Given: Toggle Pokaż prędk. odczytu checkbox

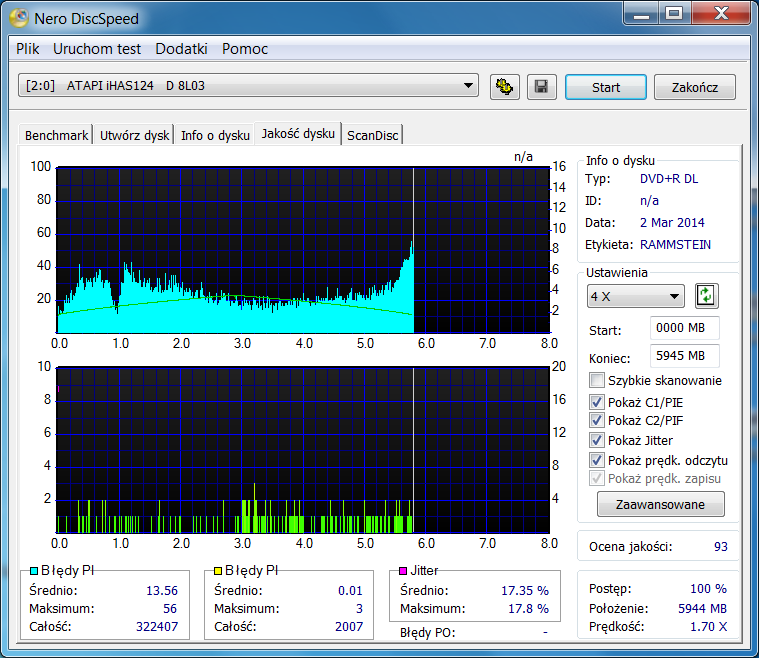Looking at the screenshot, I should (x=597, y=460).
